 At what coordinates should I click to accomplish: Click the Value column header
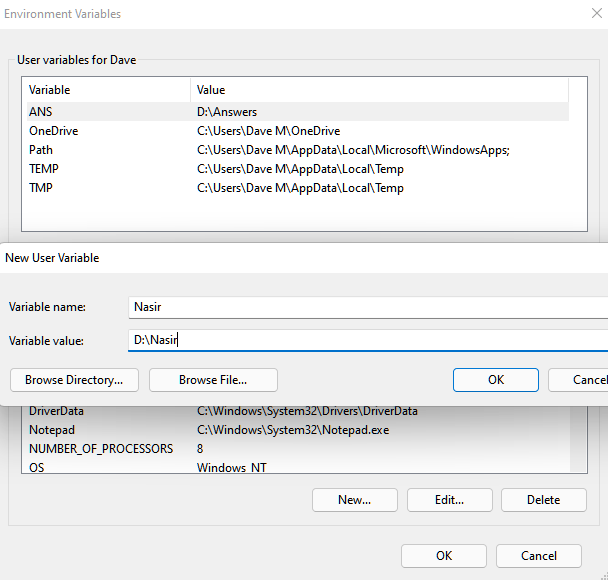(x=380, y=90)
